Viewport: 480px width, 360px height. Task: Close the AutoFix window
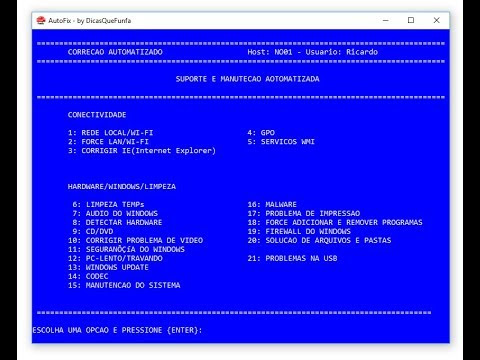point(437,20)
